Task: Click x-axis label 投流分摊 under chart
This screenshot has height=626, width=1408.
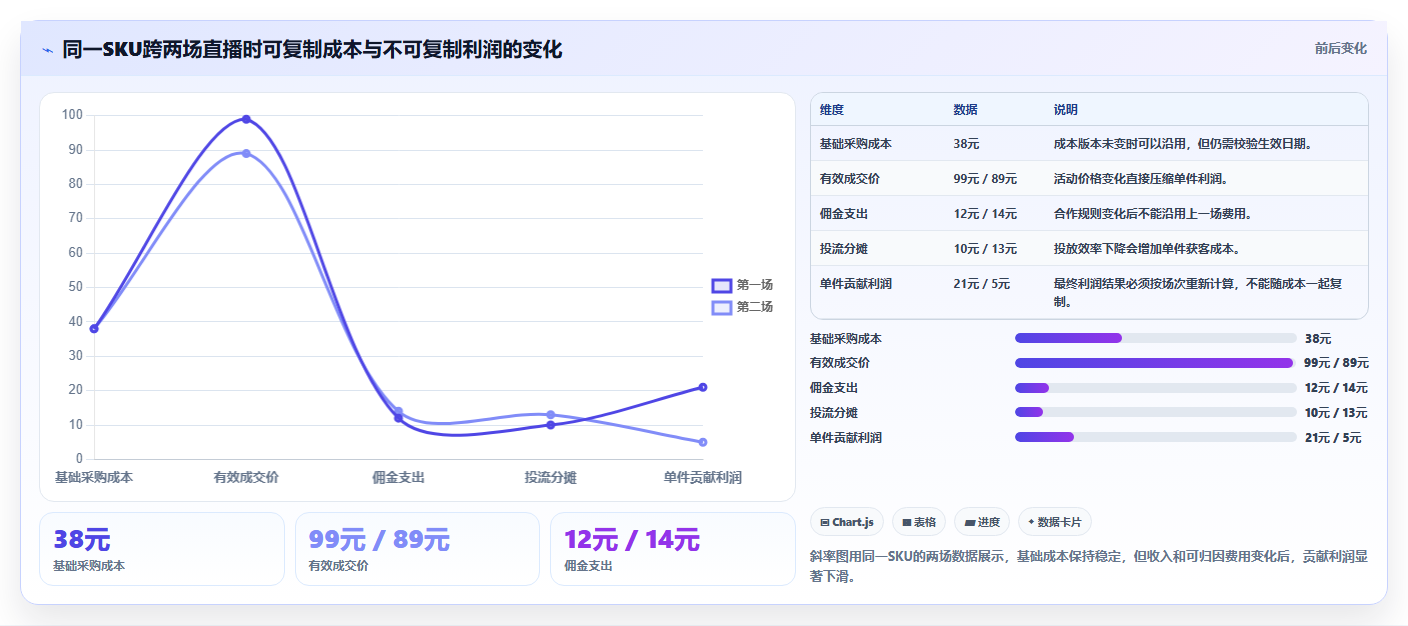Action: coord(550,478)
